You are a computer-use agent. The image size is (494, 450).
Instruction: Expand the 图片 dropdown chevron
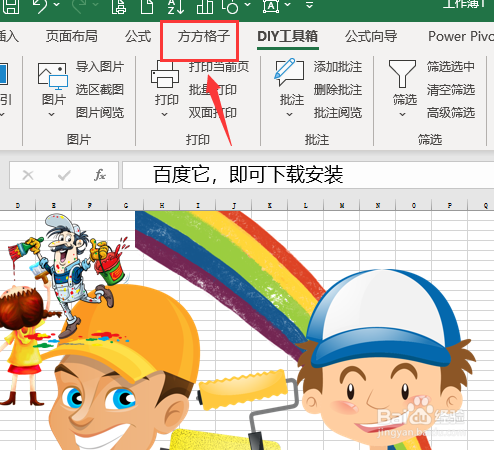[52, 114]
